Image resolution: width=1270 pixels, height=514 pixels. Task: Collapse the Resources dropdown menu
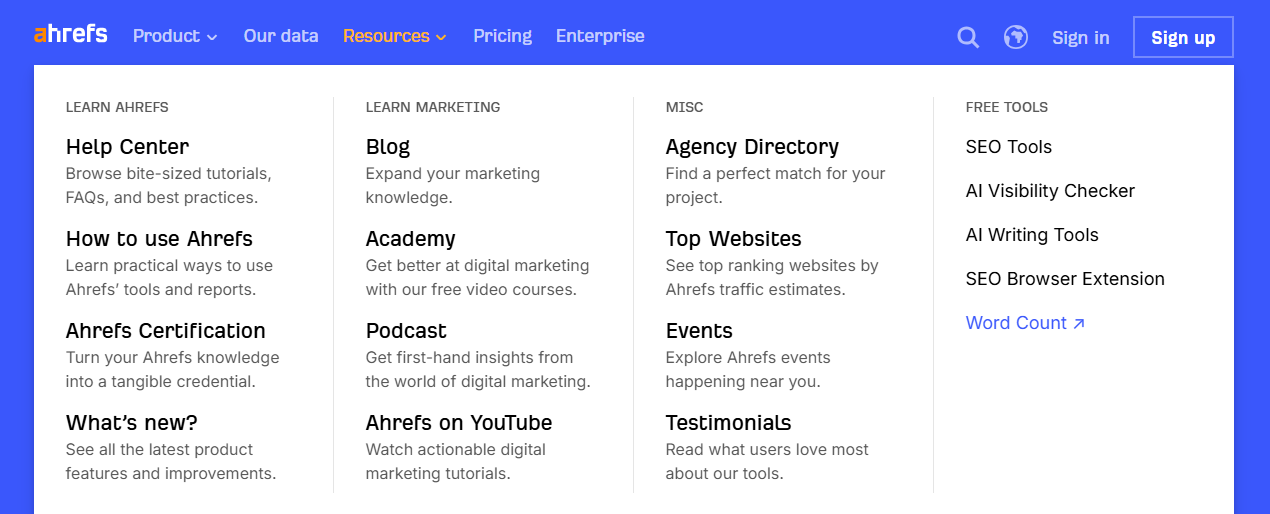(395, 36)
